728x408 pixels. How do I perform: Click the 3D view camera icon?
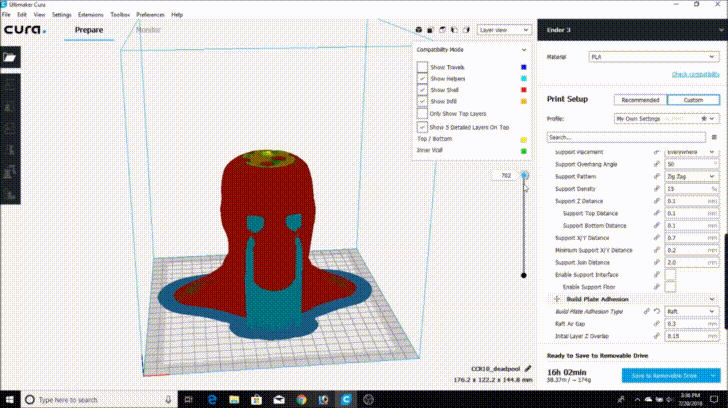pyautogui.click(x=419, y=30)
